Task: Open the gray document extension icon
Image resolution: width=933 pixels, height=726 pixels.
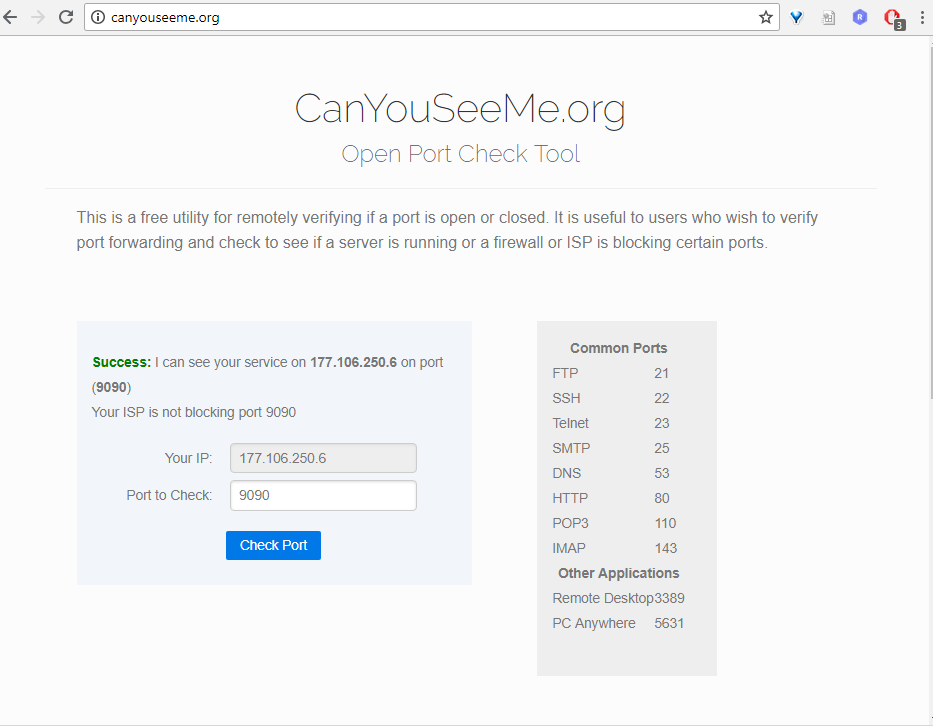Action: point(828,17)
